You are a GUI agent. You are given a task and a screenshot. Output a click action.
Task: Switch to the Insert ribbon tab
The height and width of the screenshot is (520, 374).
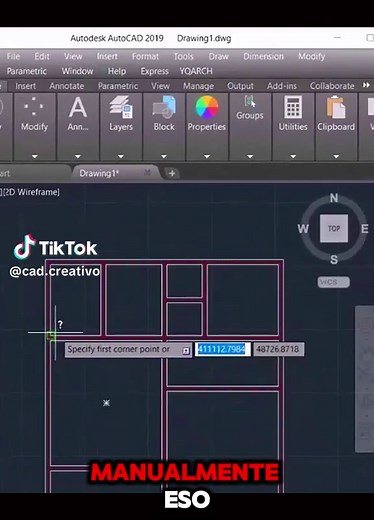click(x=25, y=86)
